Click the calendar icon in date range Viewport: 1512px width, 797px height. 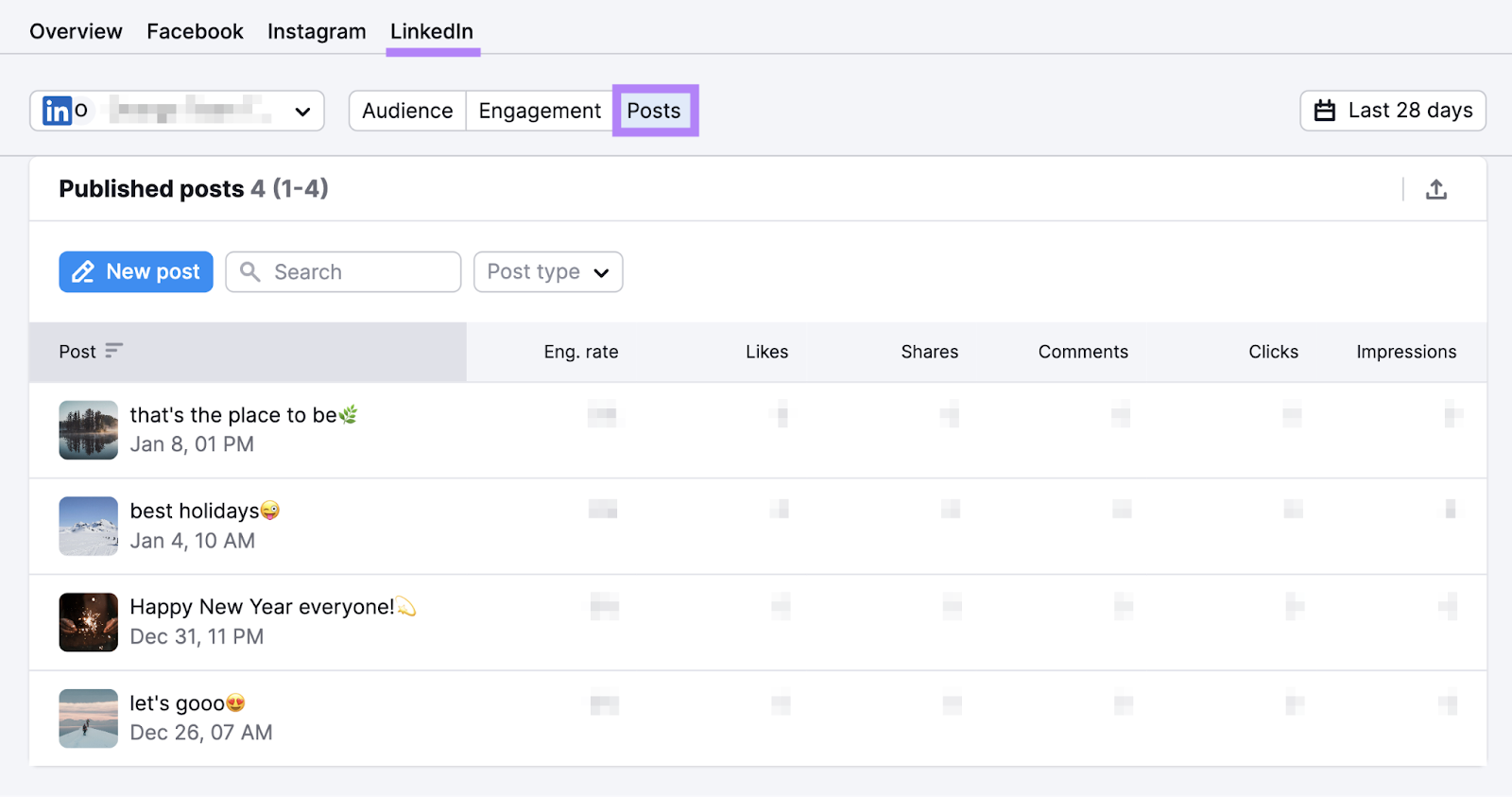tap(1325, 111)
